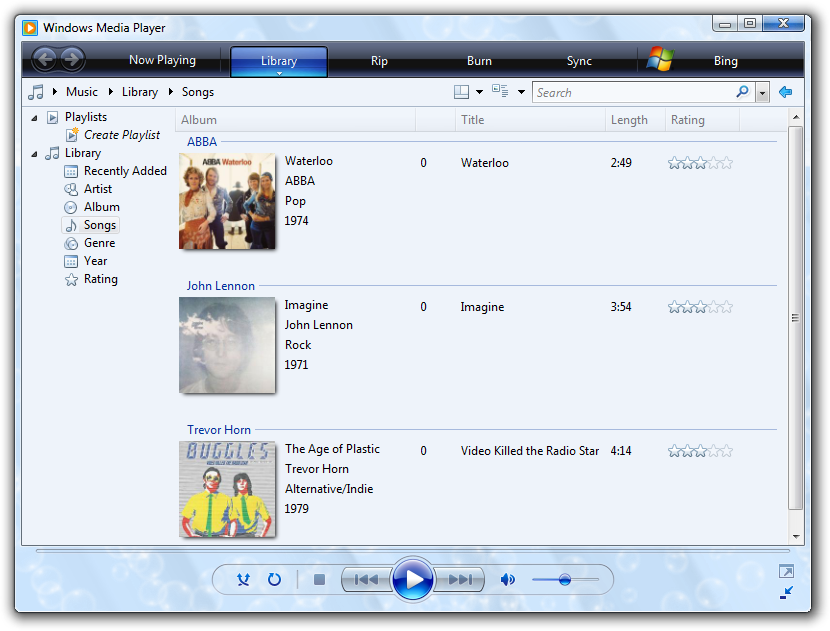This screenshot has height=631, width=830.
Task: Skip to the previous track
Action: point(367,579)
